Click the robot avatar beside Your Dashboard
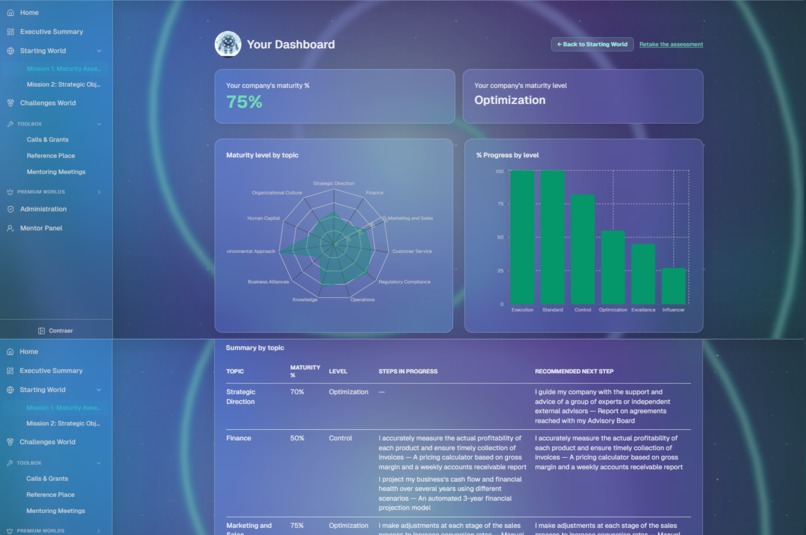The image size is (806, 535). point(228,44)
